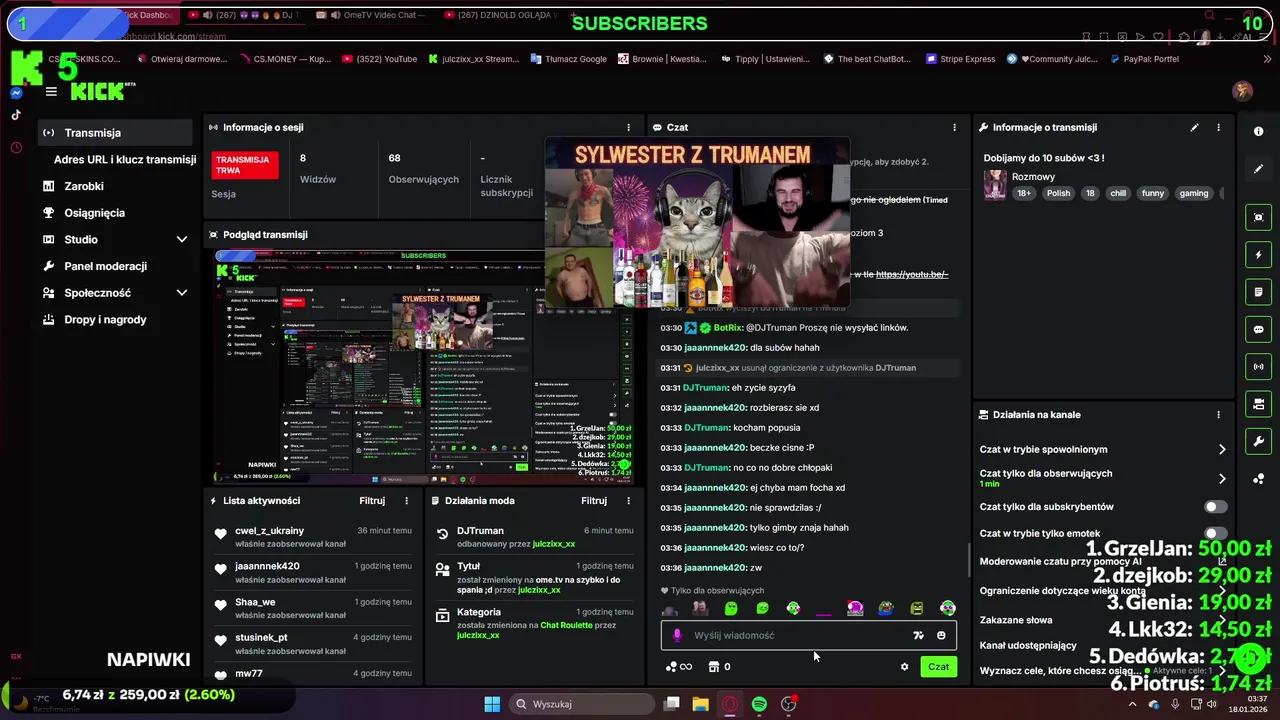The width and height of the screenshot is (1280, 720).
Task: Open Osiągnięcia in the left menu
Action: [94, 213]
